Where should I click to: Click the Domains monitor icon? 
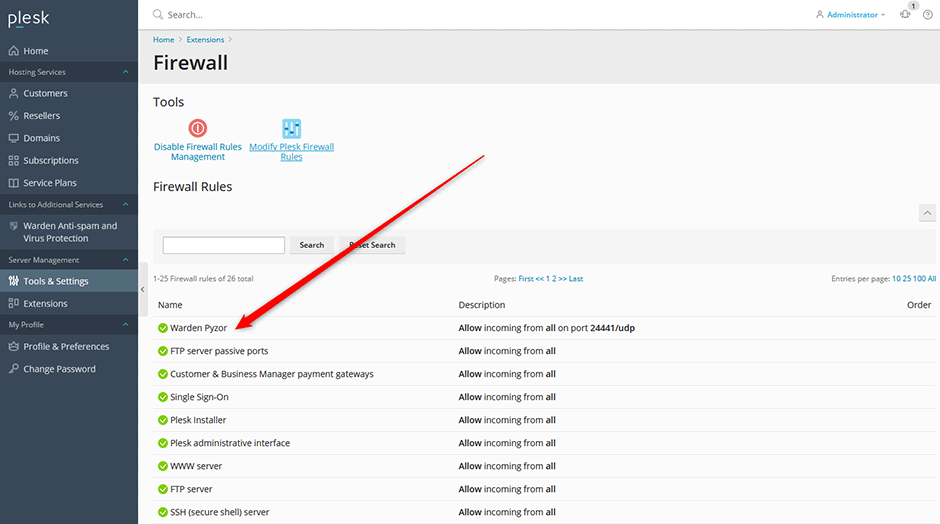pos(13,138)
